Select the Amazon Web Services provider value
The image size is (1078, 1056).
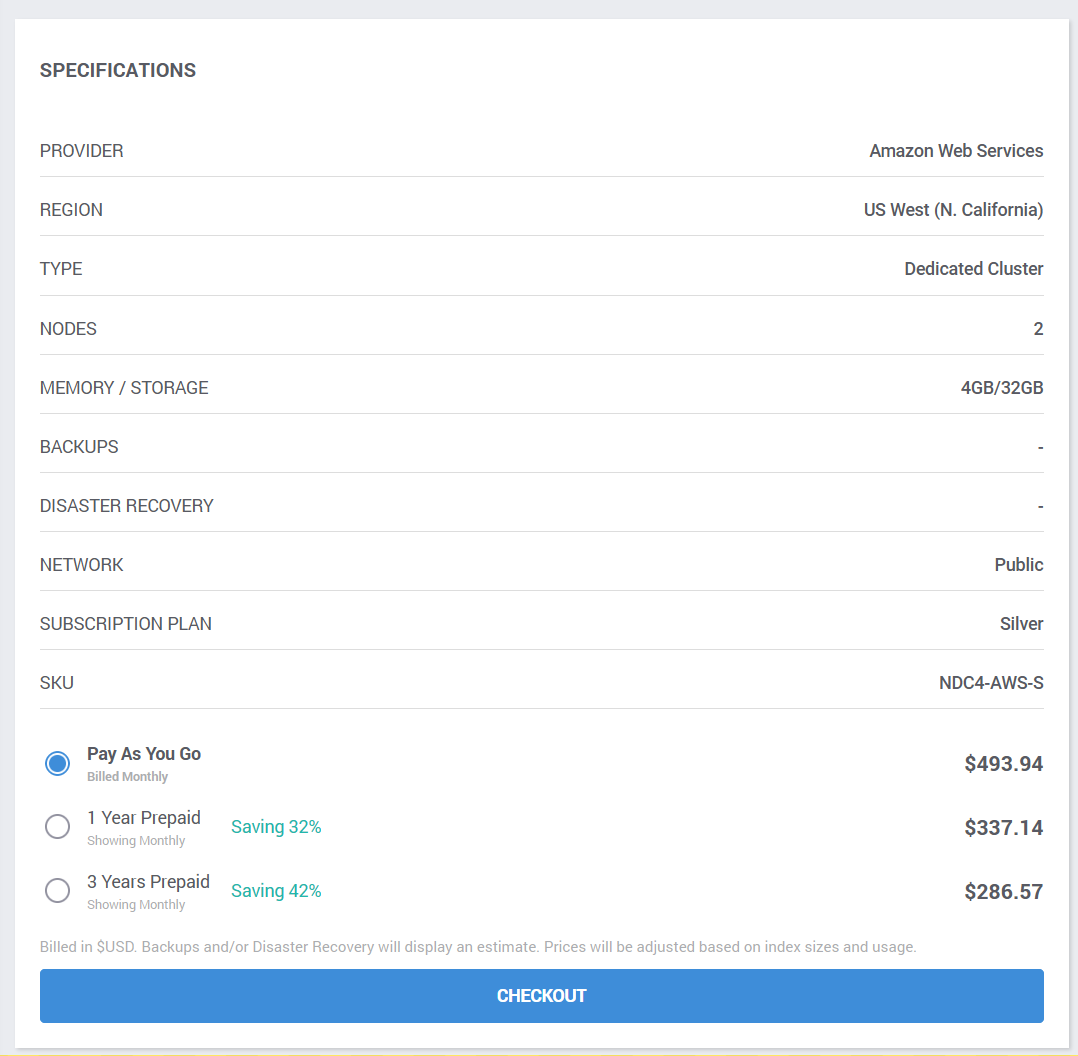(956, 150)
